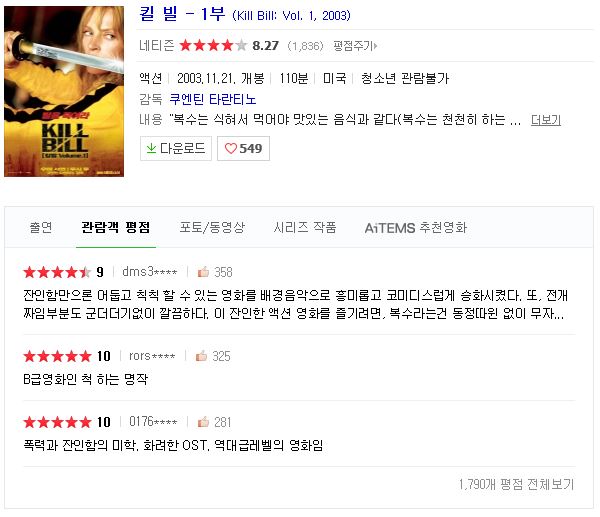Click thumbs-up icon on dms3 review
The height and width of the screenshot is (517, 600).
click(203, 272)
